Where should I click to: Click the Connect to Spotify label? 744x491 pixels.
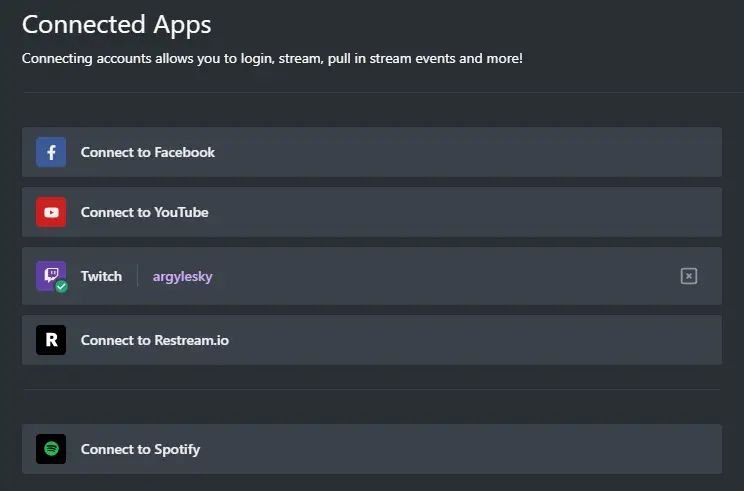point(141,449)
